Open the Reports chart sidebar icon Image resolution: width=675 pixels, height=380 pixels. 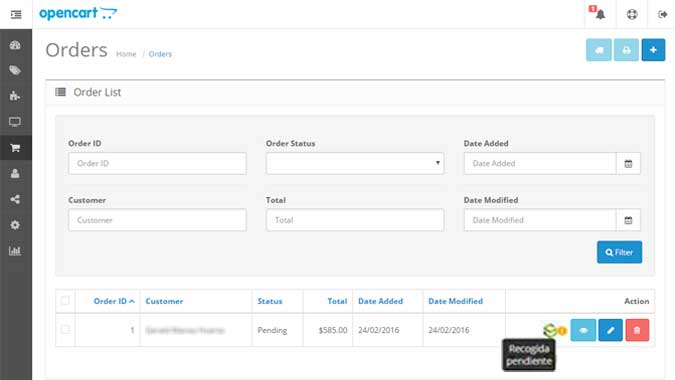coord(15,250)
